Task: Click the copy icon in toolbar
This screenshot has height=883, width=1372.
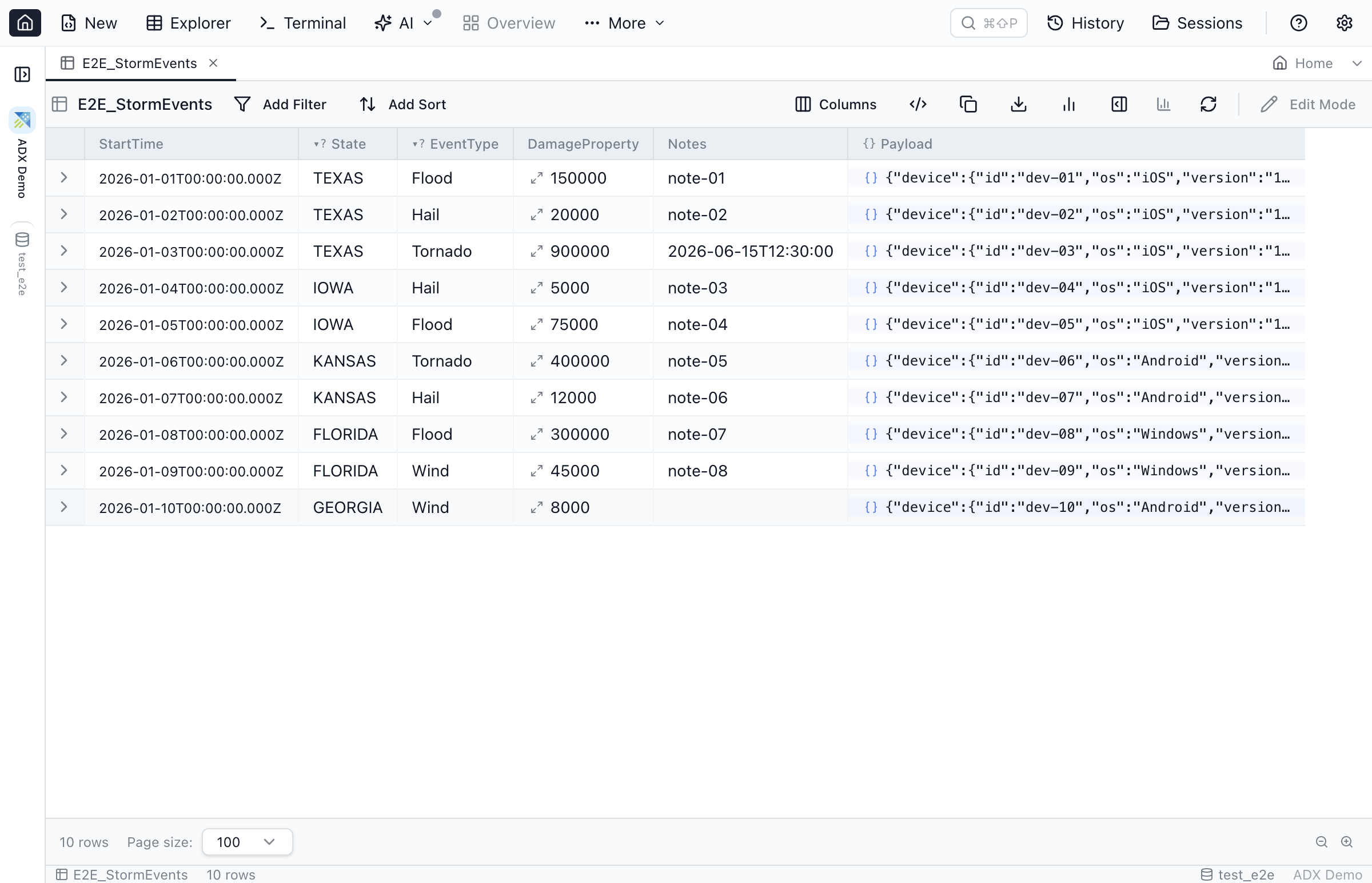Action: pos(968,104)
